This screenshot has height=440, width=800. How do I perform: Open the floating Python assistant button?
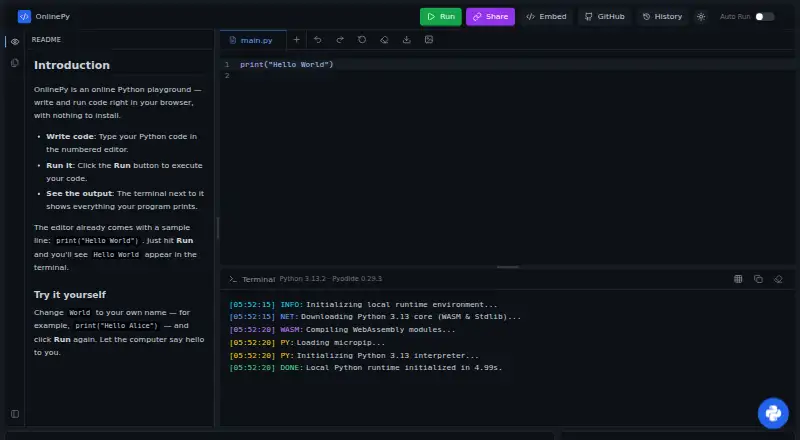[773, 413]
